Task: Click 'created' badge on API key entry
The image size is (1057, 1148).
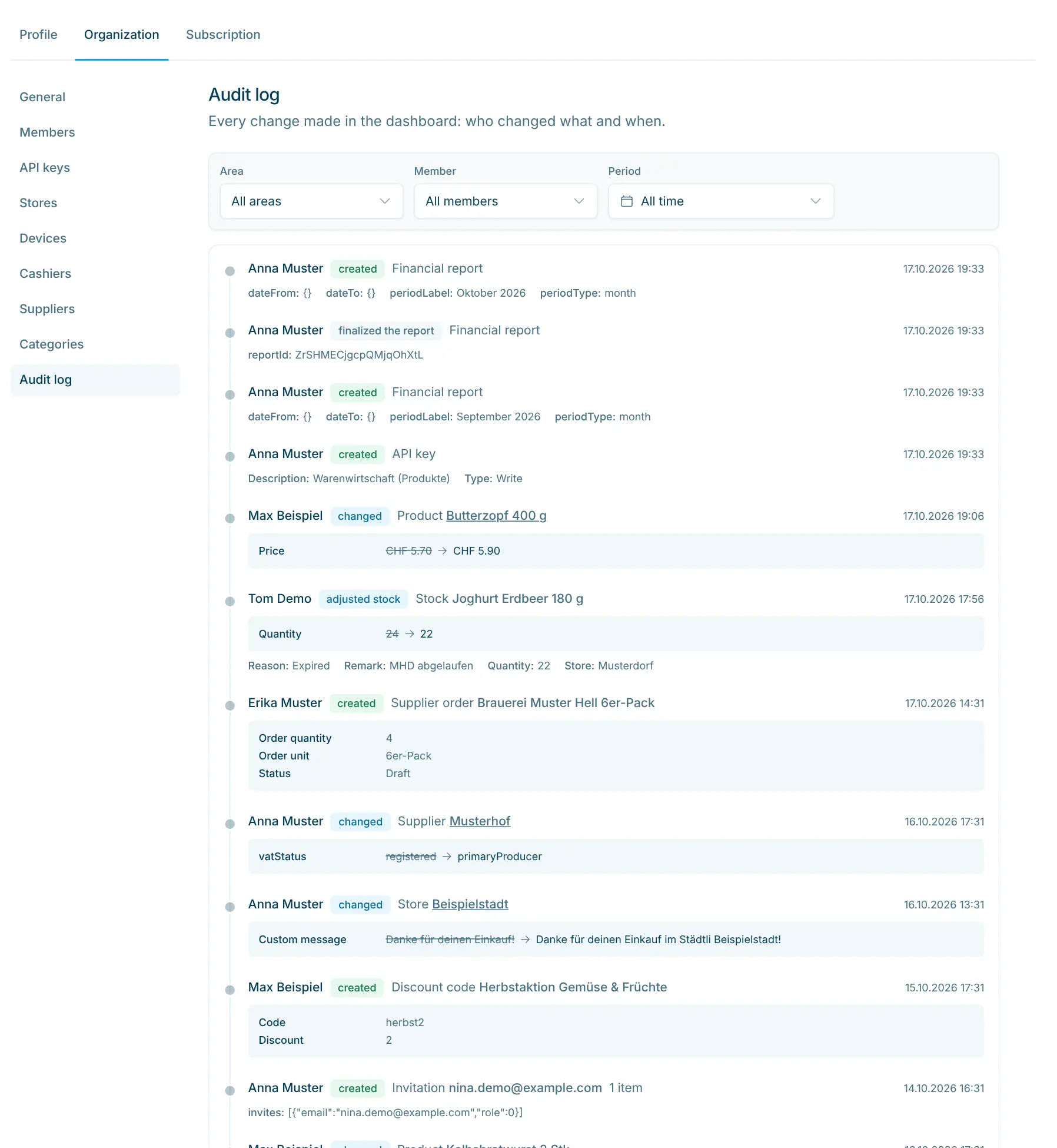Action: coord(358,454)
